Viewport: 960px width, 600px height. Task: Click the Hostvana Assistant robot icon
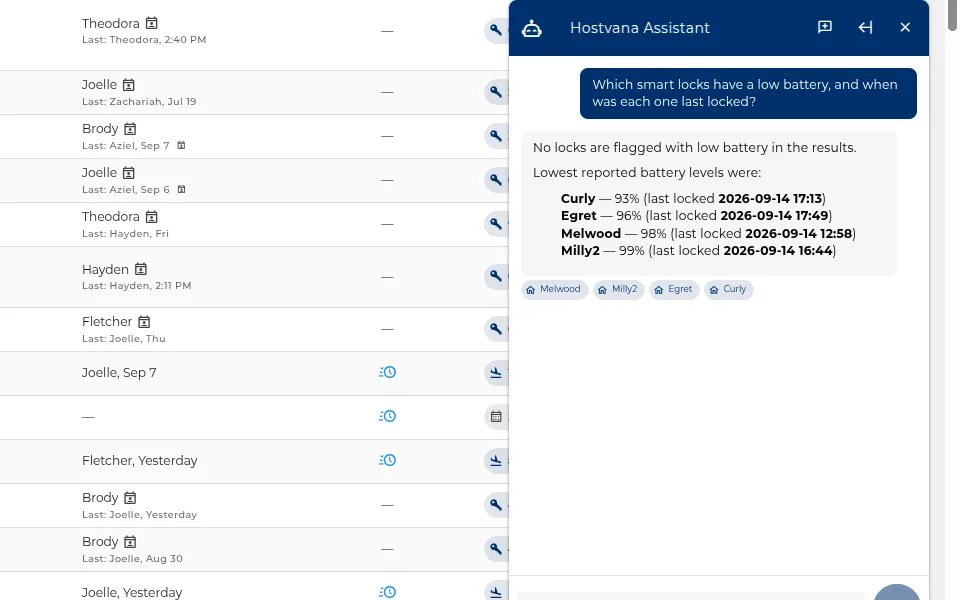point(531,28)
